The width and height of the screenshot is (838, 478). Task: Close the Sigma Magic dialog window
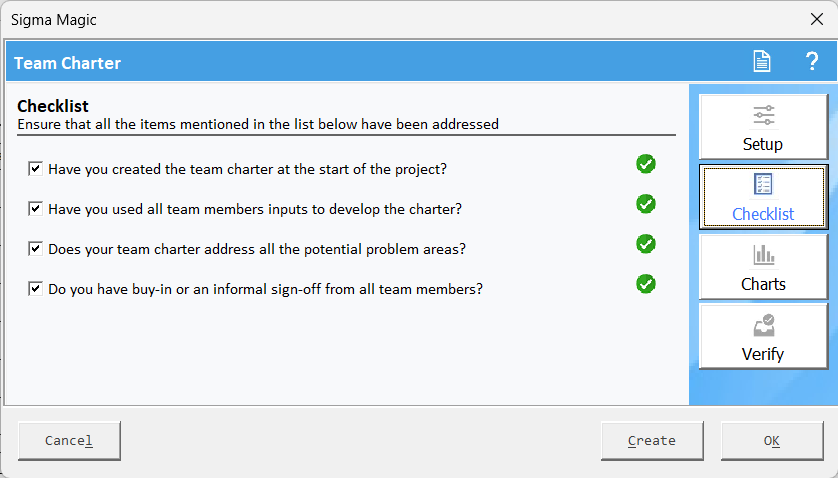click(x=817, y=19)
